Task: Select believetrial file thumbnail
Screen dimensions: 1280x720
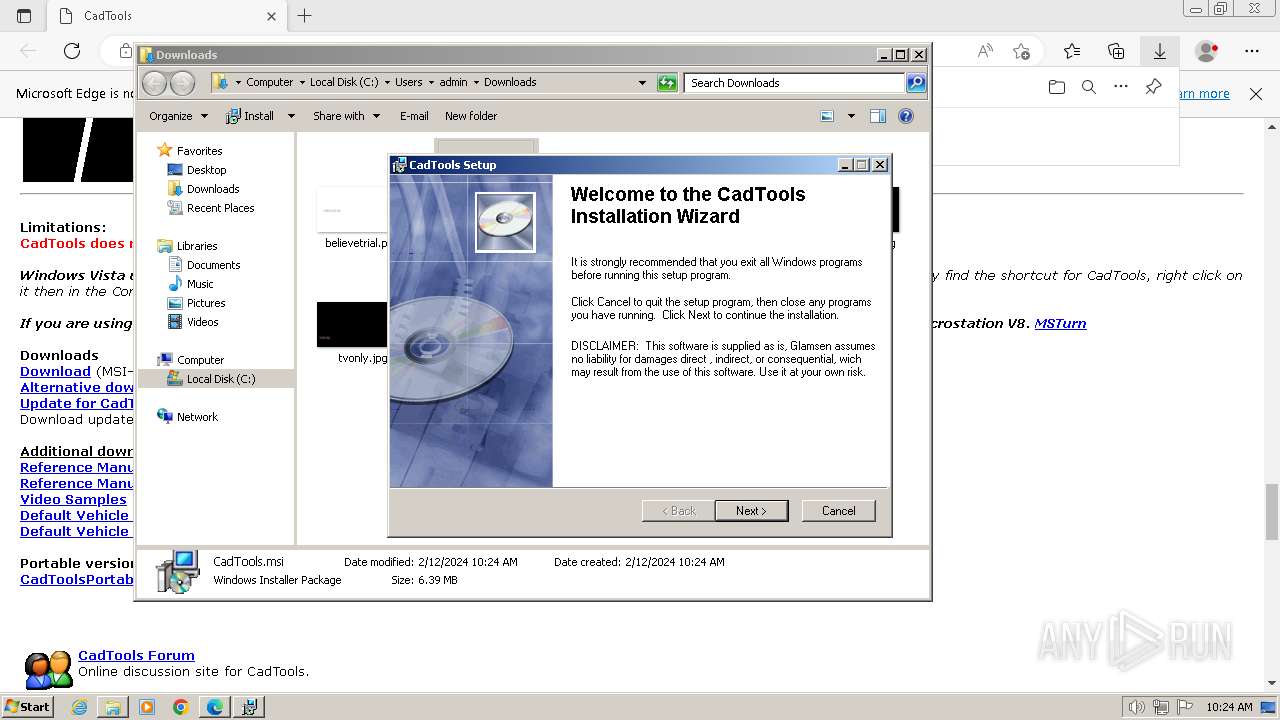Action: point(352,210)
